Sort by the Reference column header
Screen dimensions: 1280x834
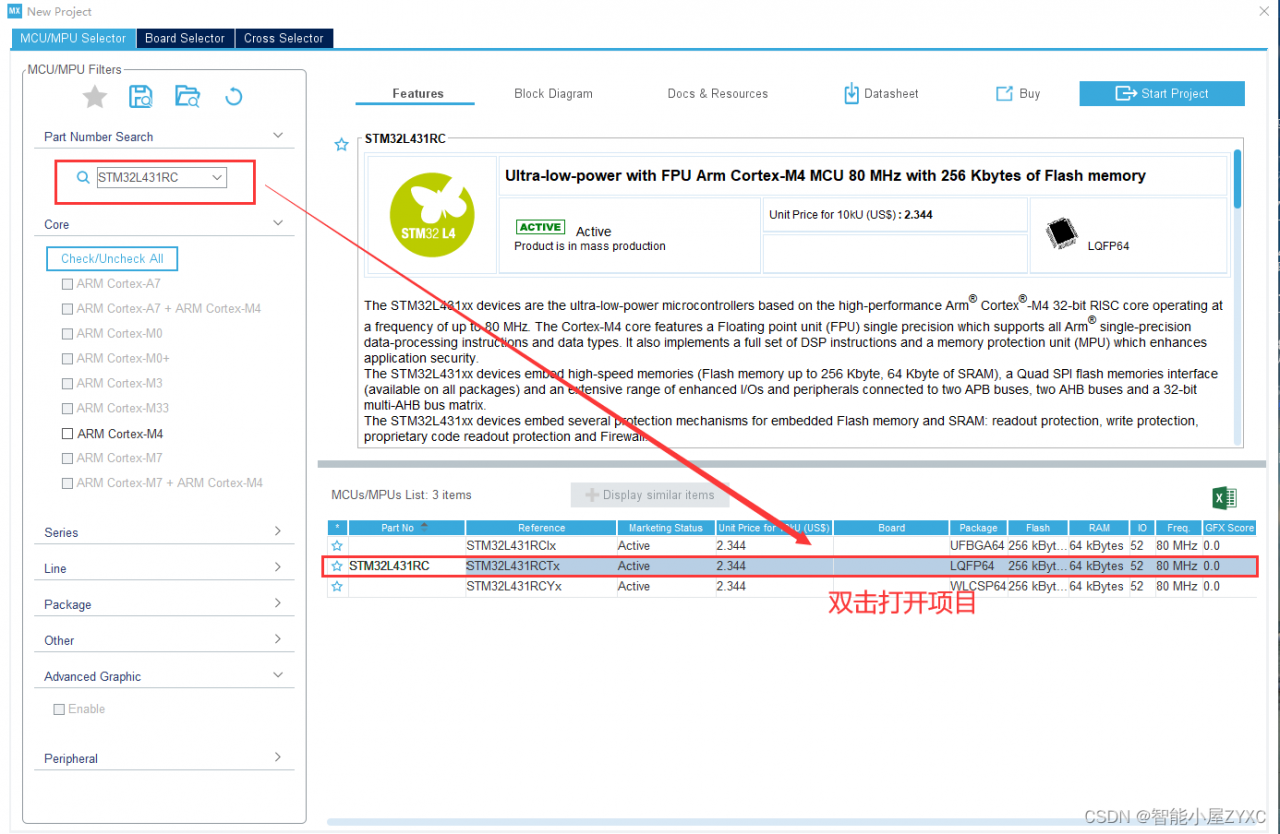(x=541, y=527)
